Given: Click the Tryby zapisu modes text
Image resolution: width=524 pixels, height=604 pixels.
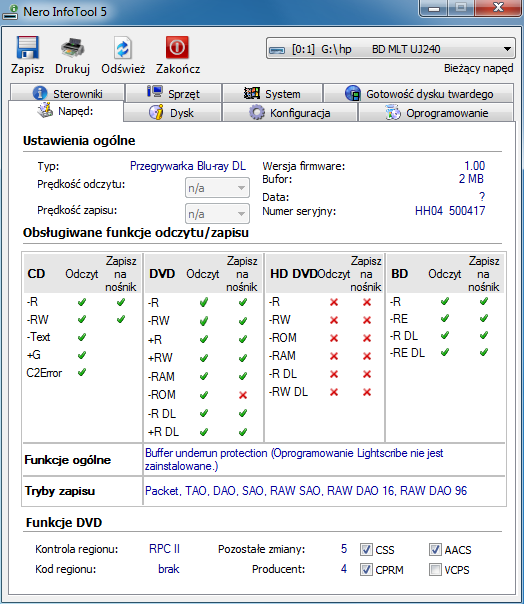Looking at the screenshot, I should pos(306,490).
